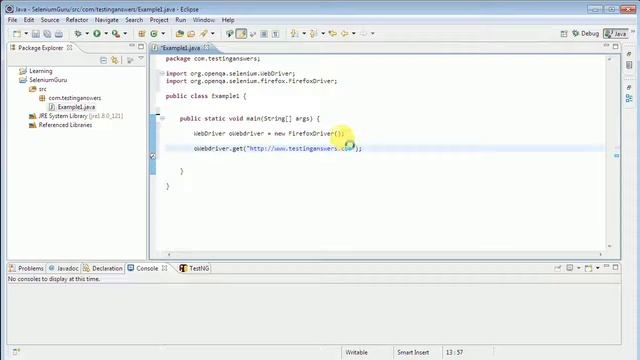The image size is (640, 360).
Task: Open the Search dropdown arrow
Action: point(213,34)
